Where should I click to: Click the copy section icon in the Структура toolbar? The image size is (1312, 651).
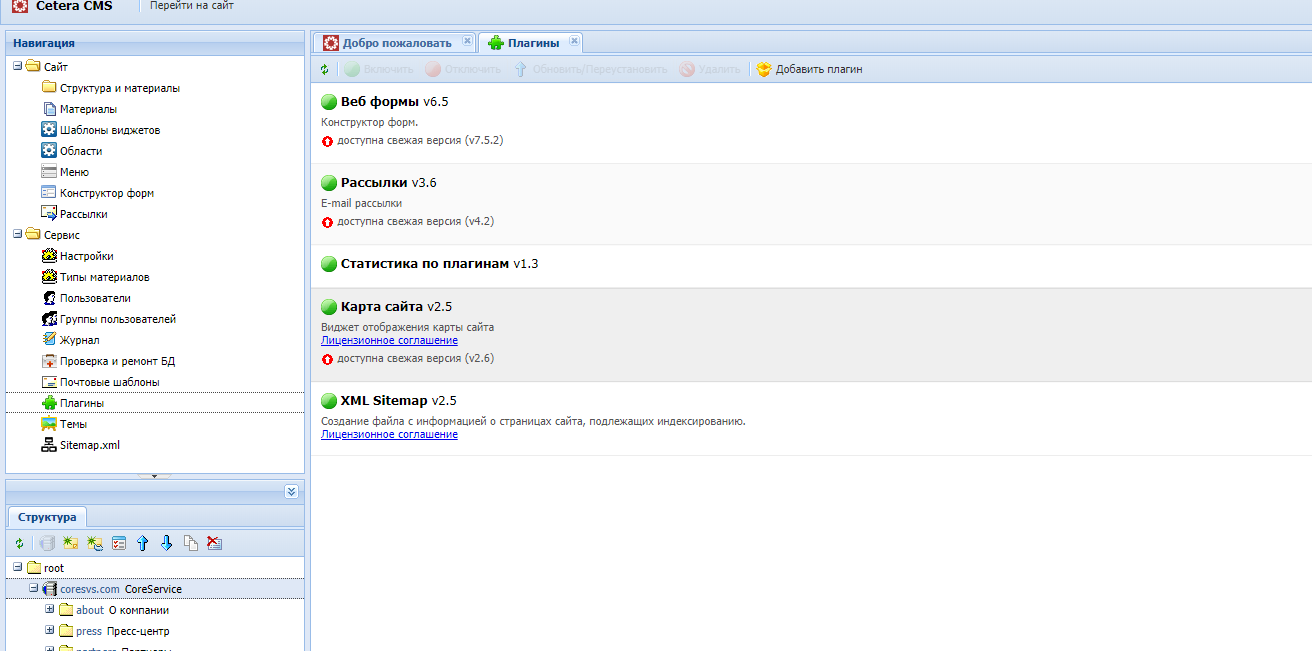190,543
